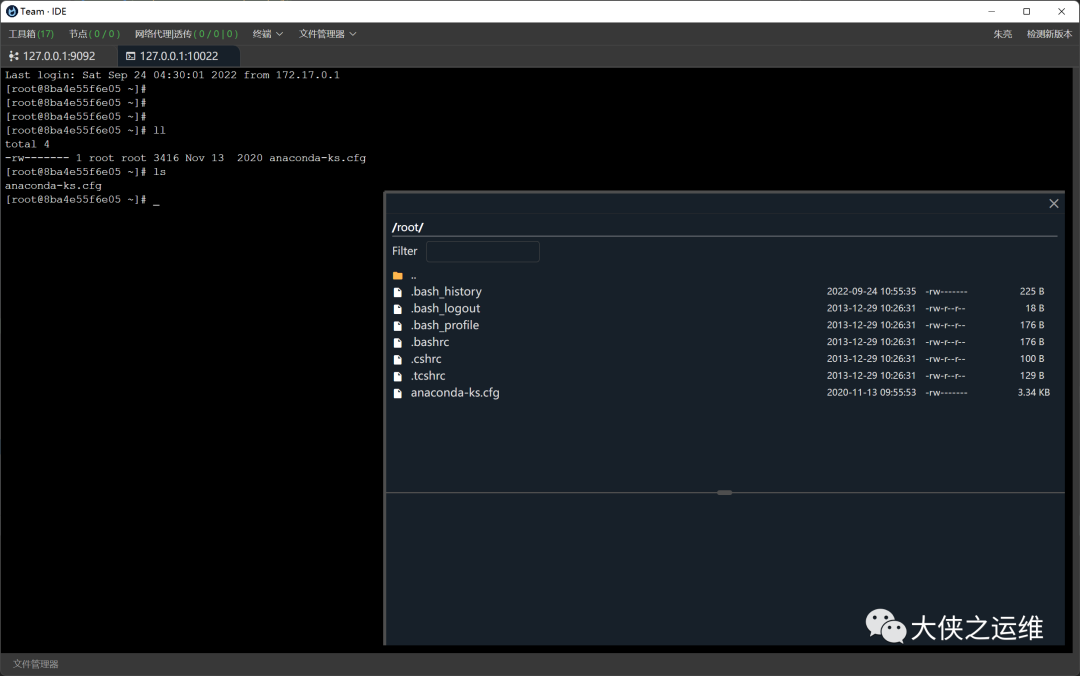This screenshot has width=1080, height=676.
Task: Open the 节点 (0/0) menu item
Action: [94, 34]
